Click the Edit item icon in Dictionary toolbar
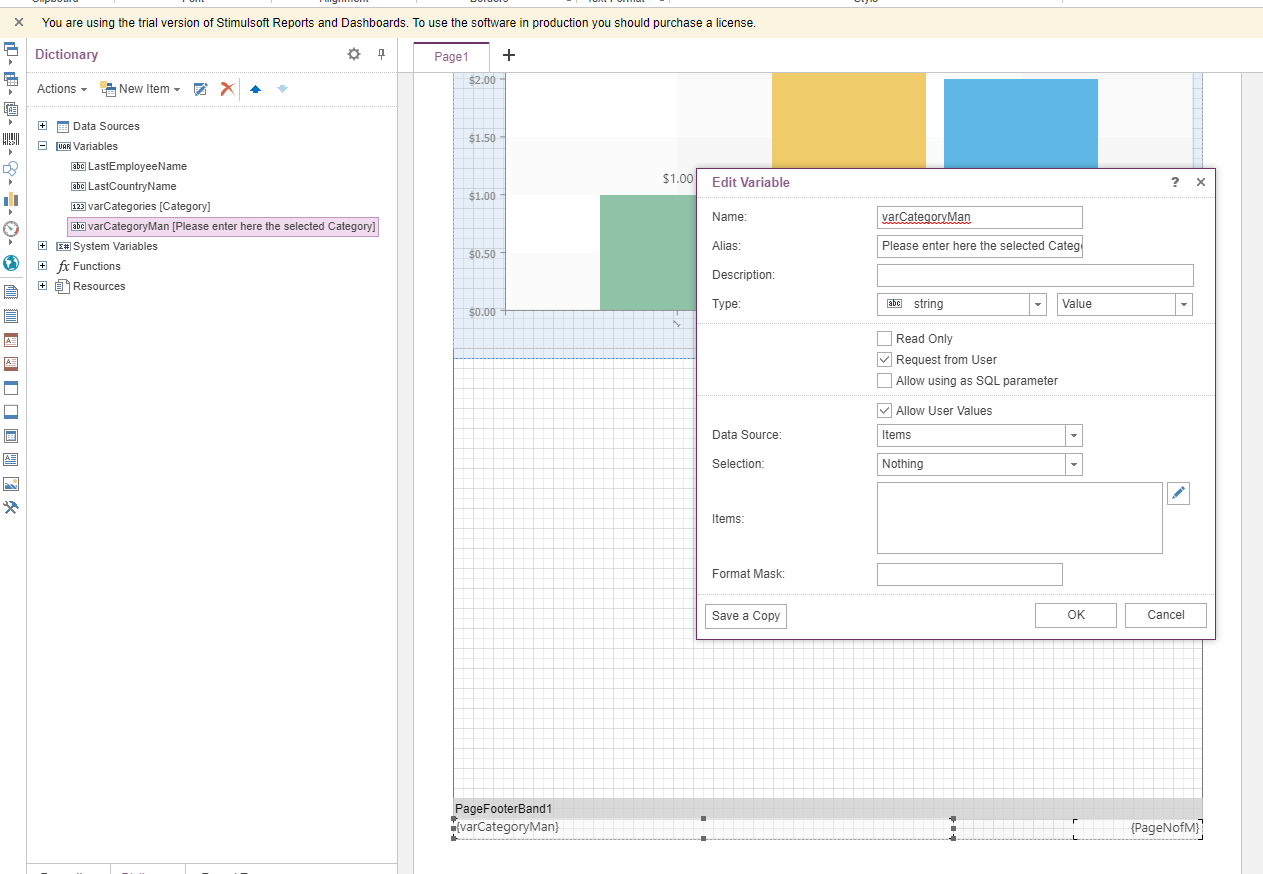Viewport: 1263px width, 874px height. point(200,89)
